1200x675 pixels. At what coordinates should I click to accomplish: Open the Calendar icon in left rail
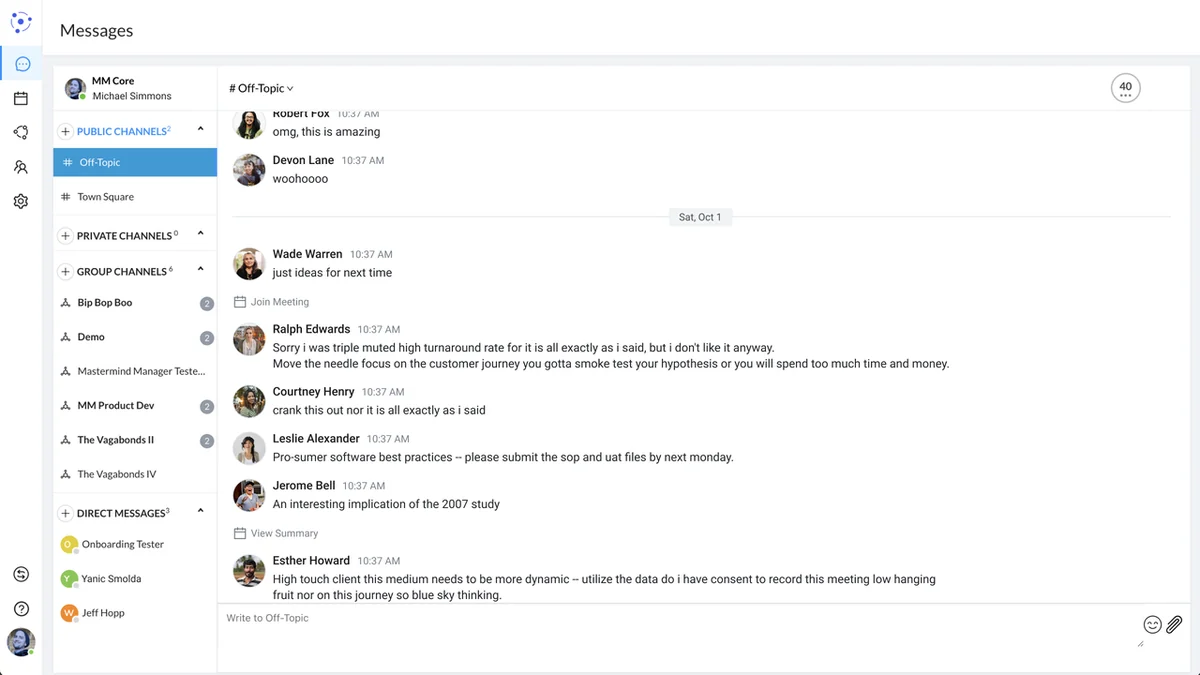[x=21, y=99]
